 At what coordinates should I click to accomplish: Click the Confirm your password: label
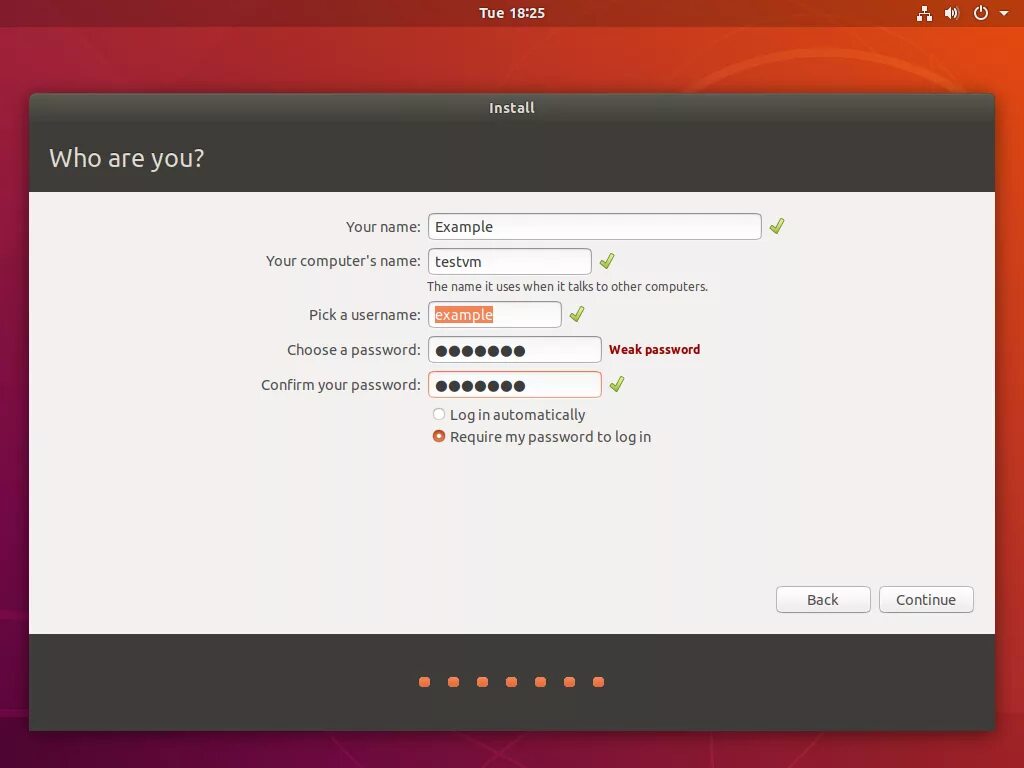341,385
